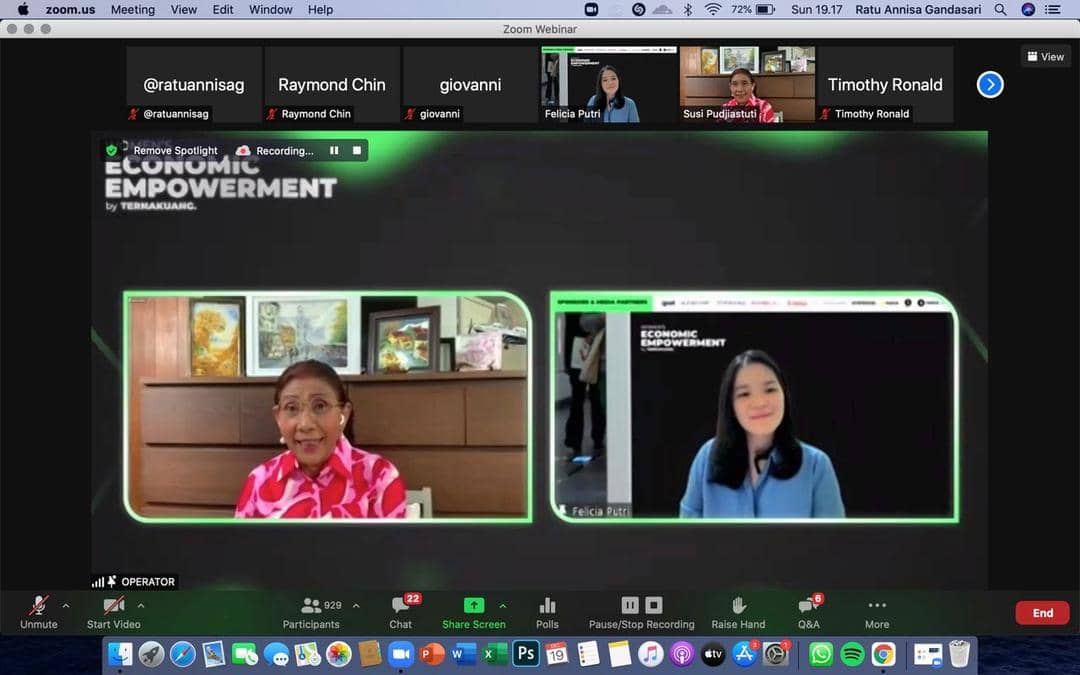Start Video using the camera icon

(113, 606)
